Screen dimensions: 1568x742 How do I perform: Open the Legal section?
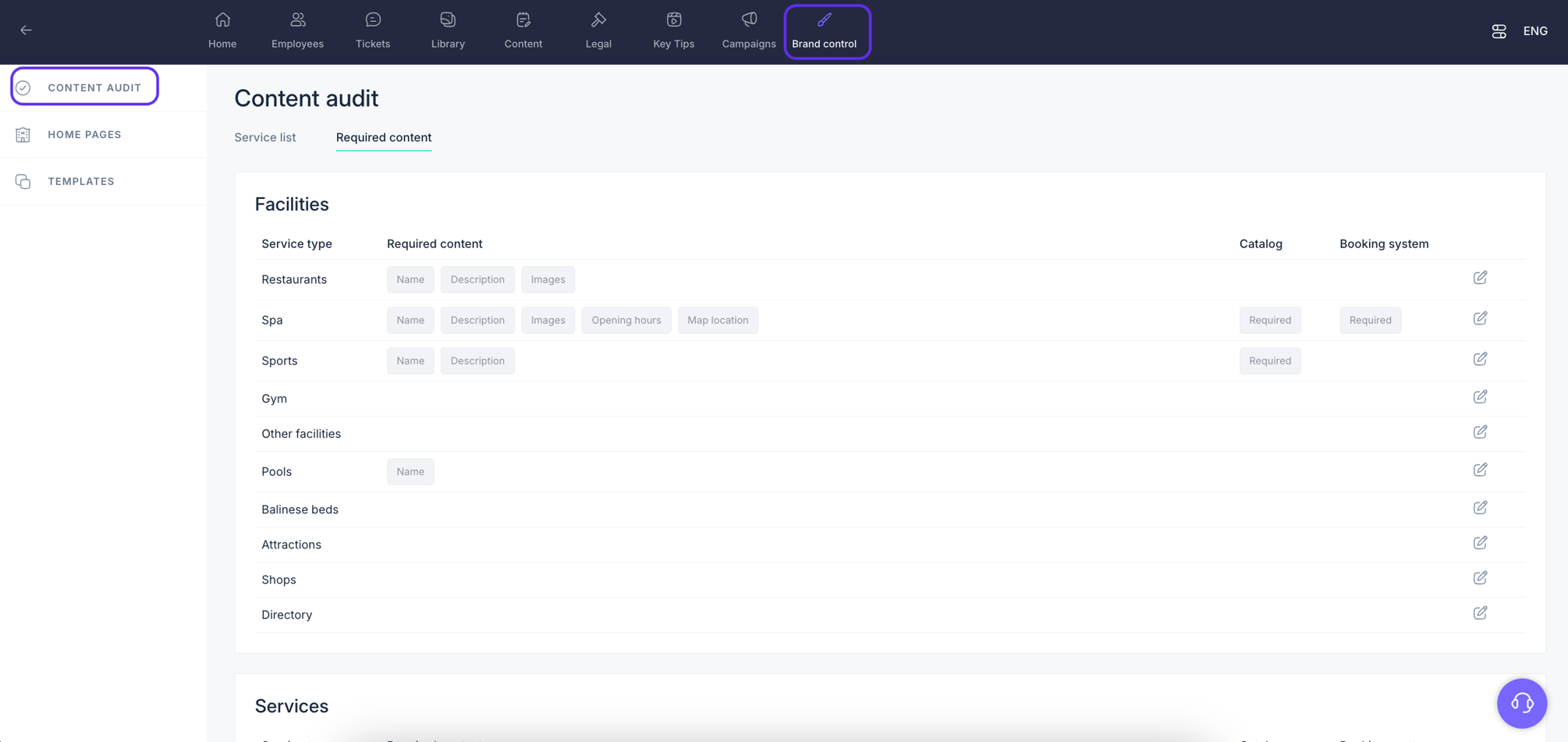598,31
